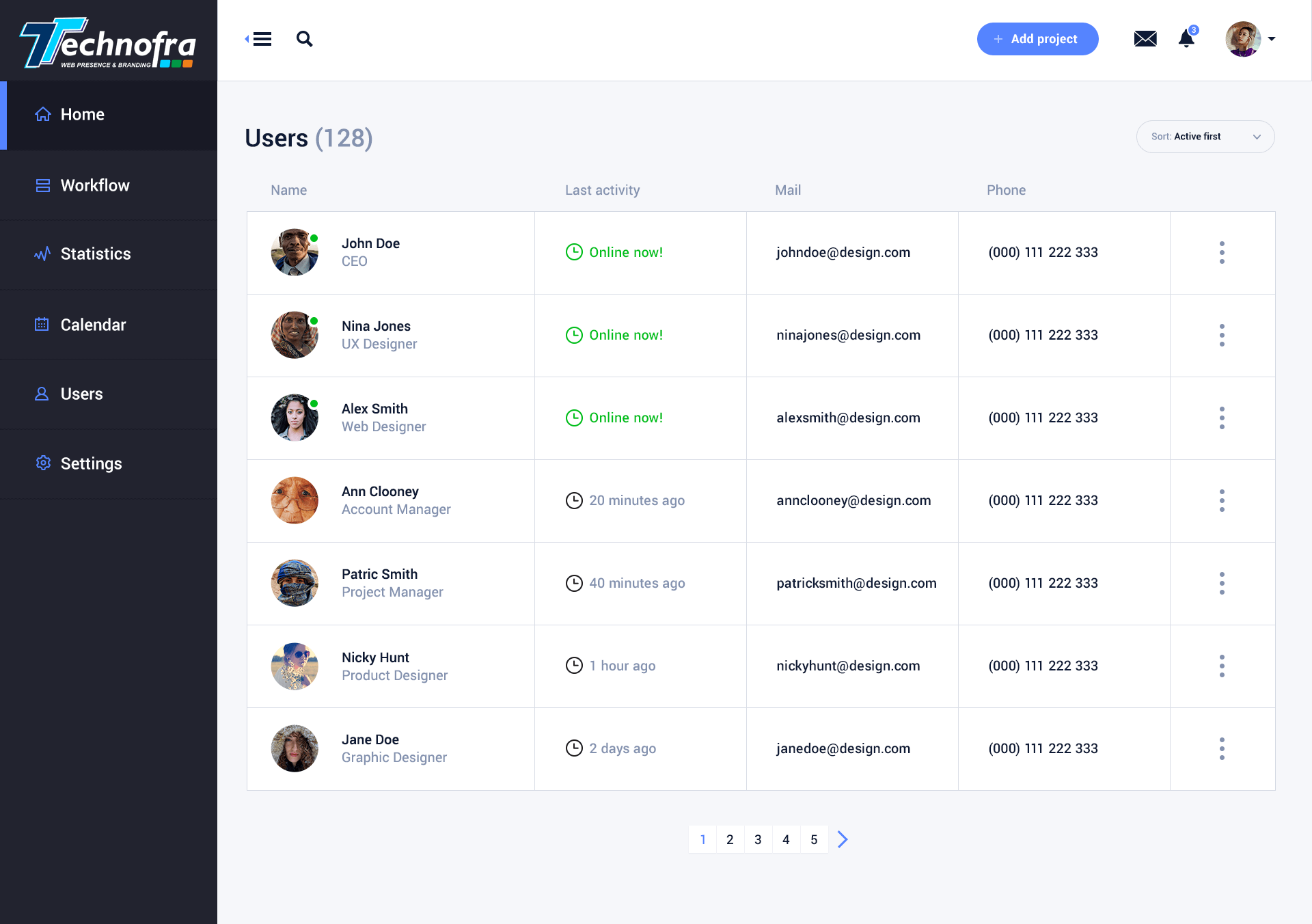The image size is (1312, 924).
Task: Go to next page with chevron arrow
Action: click(x=843, y=839)
